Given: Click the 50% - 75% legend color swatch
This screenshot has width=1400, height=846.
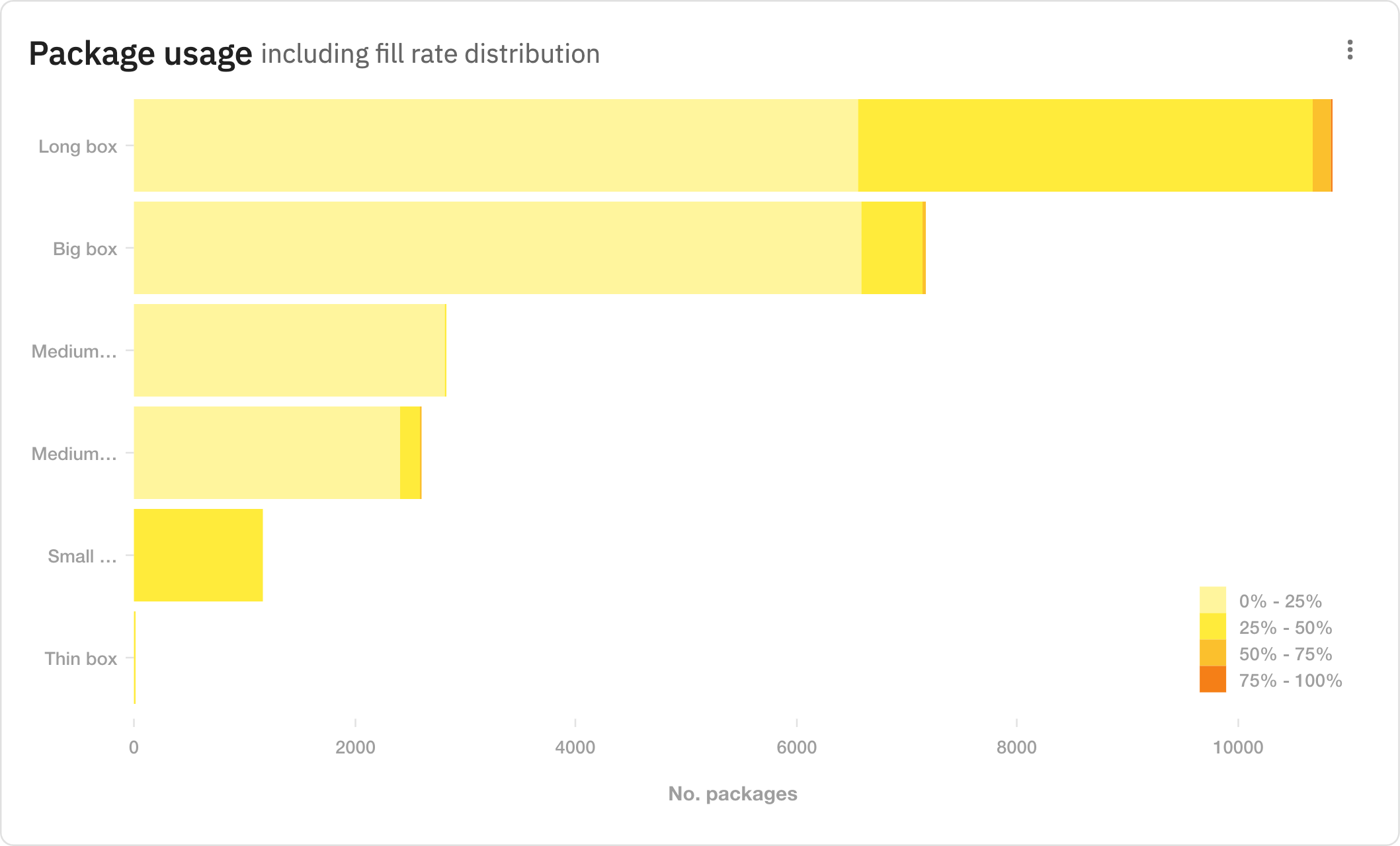Looking at the screenshot, I should [1212, 653].
